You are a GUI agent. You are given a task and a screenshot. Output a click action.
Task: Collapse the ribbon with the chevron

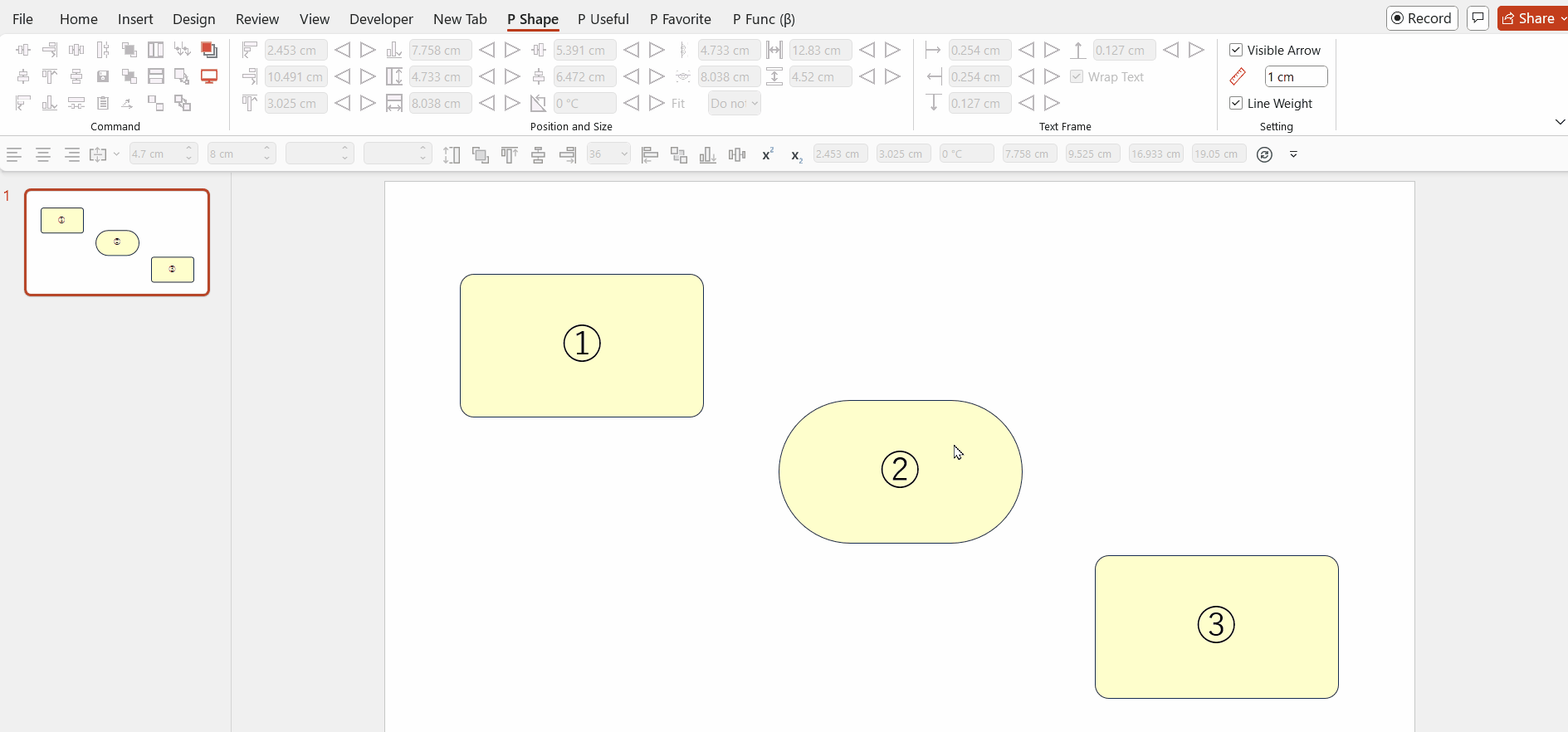click(1560, 122)
